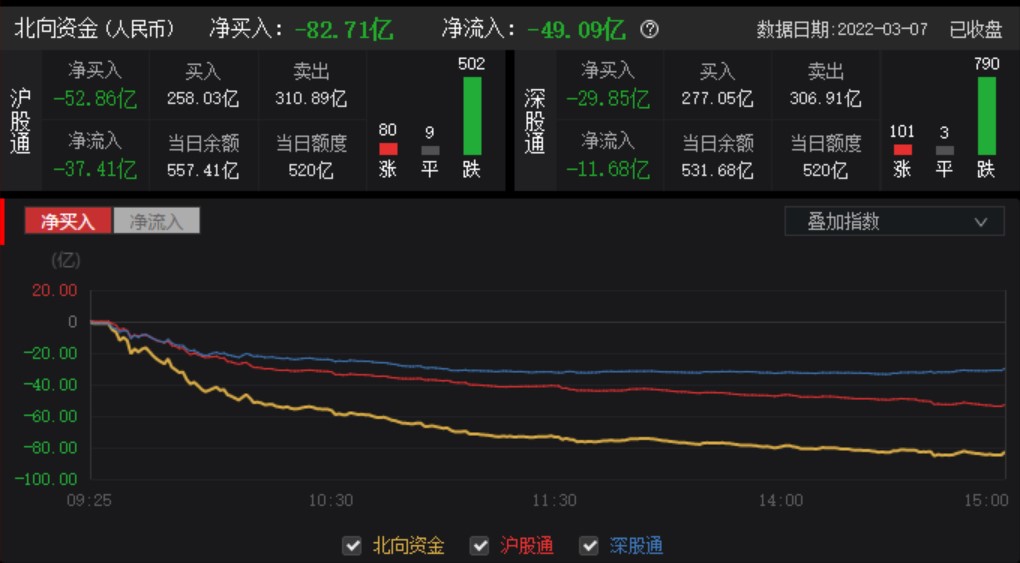Click the 11:30 mark on time axis
Image resolution: width=1020 pixels, height=563 pixels.
(554, 500)
